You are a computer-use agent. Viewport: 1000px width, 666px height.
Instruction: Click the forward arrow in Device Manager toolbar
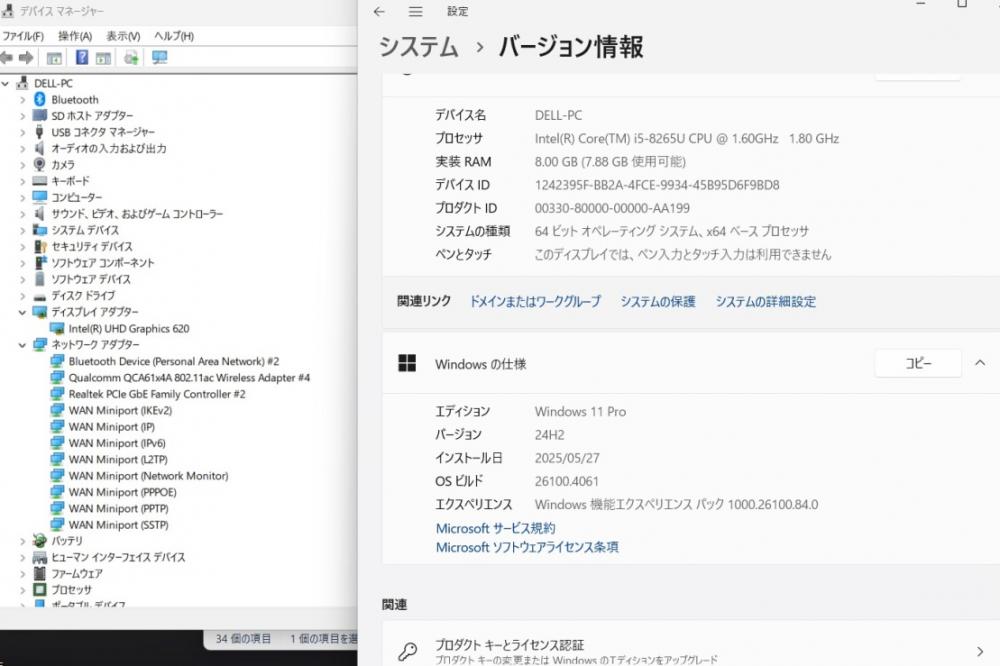pos(26,58)
